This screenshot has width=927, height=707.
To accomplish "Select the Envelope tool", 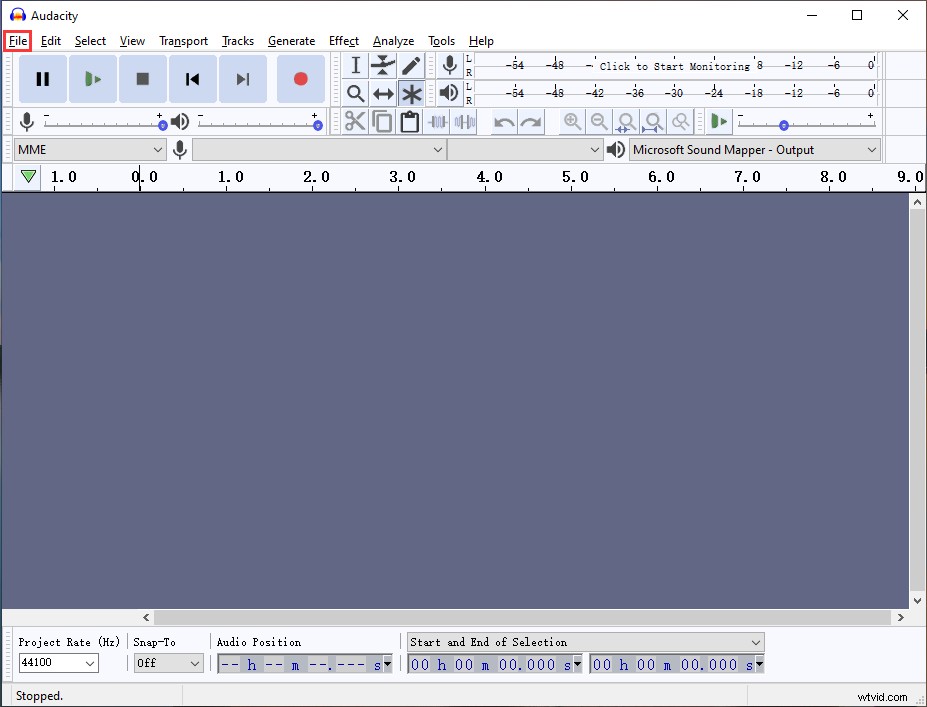I will 383,65.
